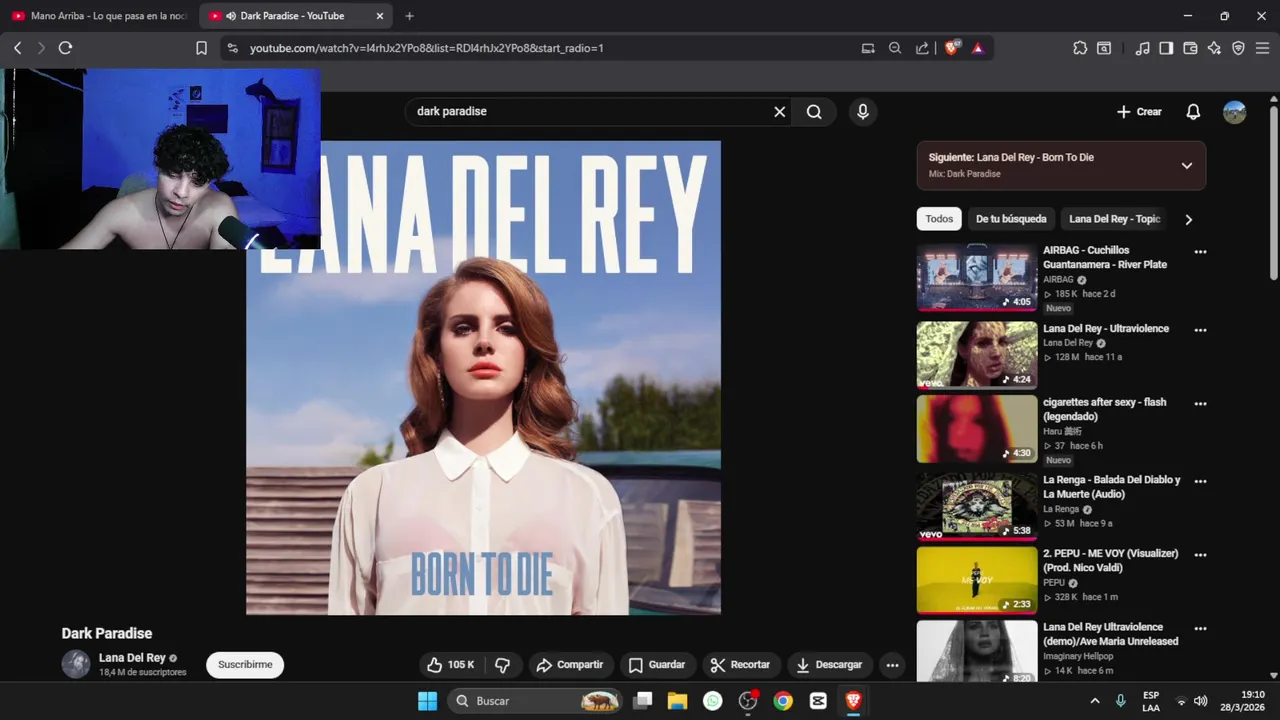Open the Brave Rewards triangle icon
Viewport: 1280px width, 720px height.
point(978,48)
